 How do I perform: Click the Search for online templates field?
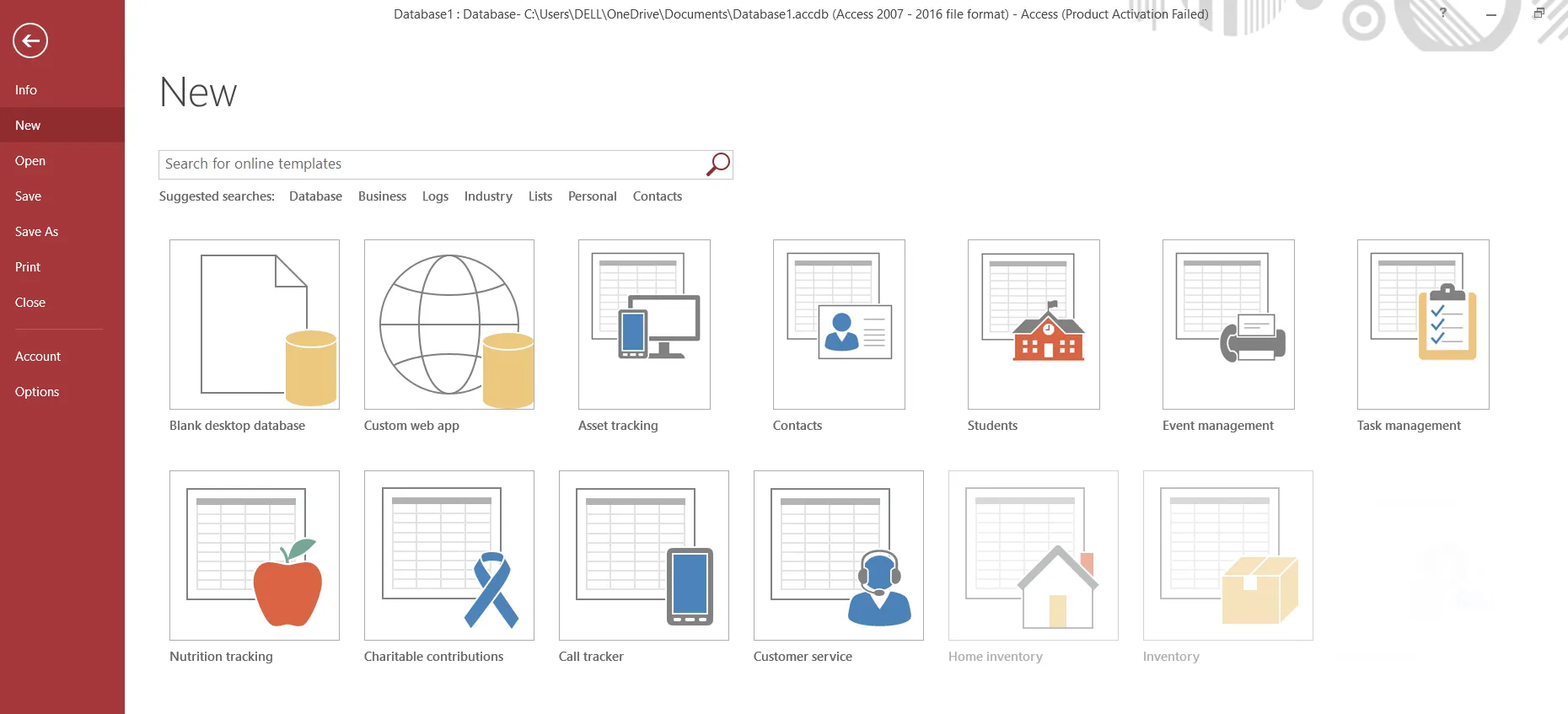coord(430,164)
